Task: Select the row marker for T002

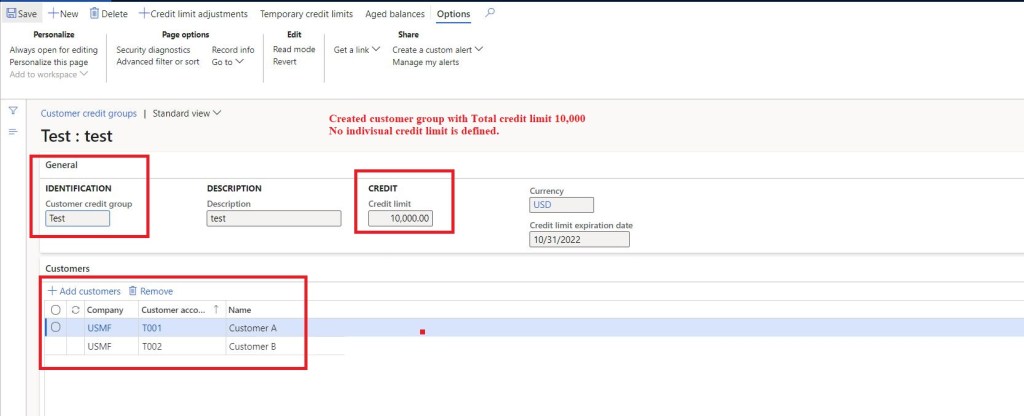Action: pyautogui.click(x=56, y=346)
